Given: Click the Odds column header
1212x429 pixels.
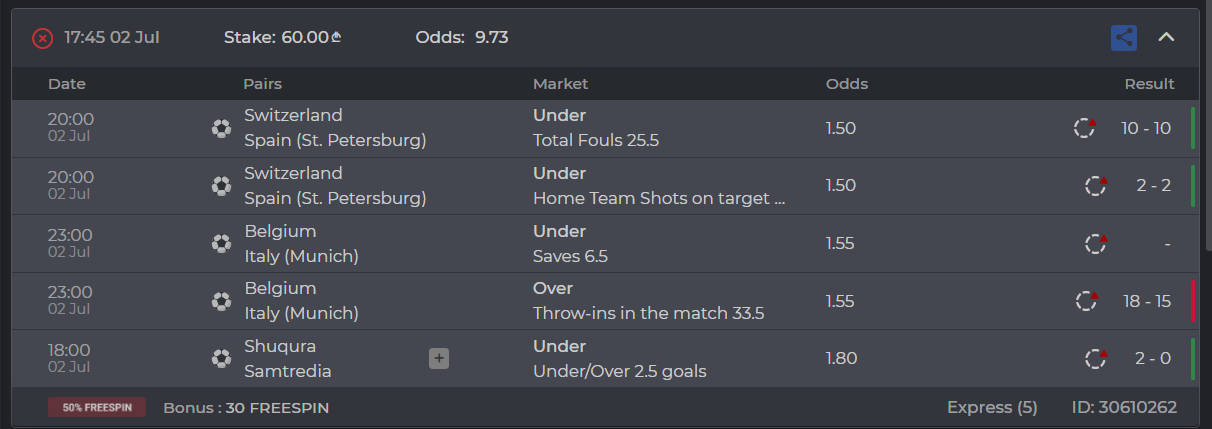Looking at the screenshot, I should coord(846,84).
